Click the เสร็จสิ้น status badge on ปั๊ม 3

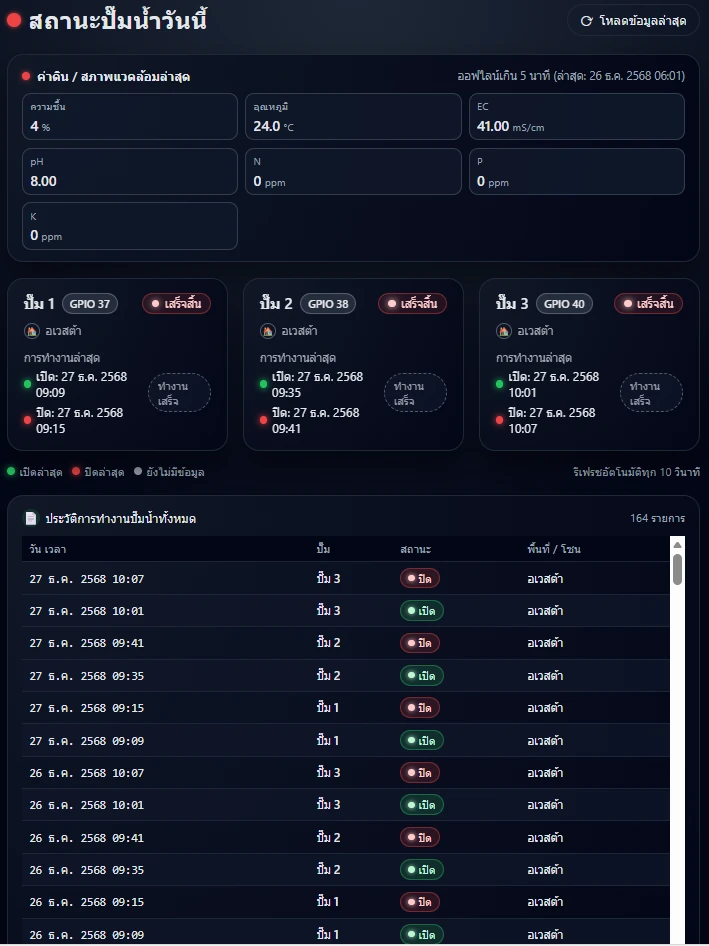click(648, 304)
